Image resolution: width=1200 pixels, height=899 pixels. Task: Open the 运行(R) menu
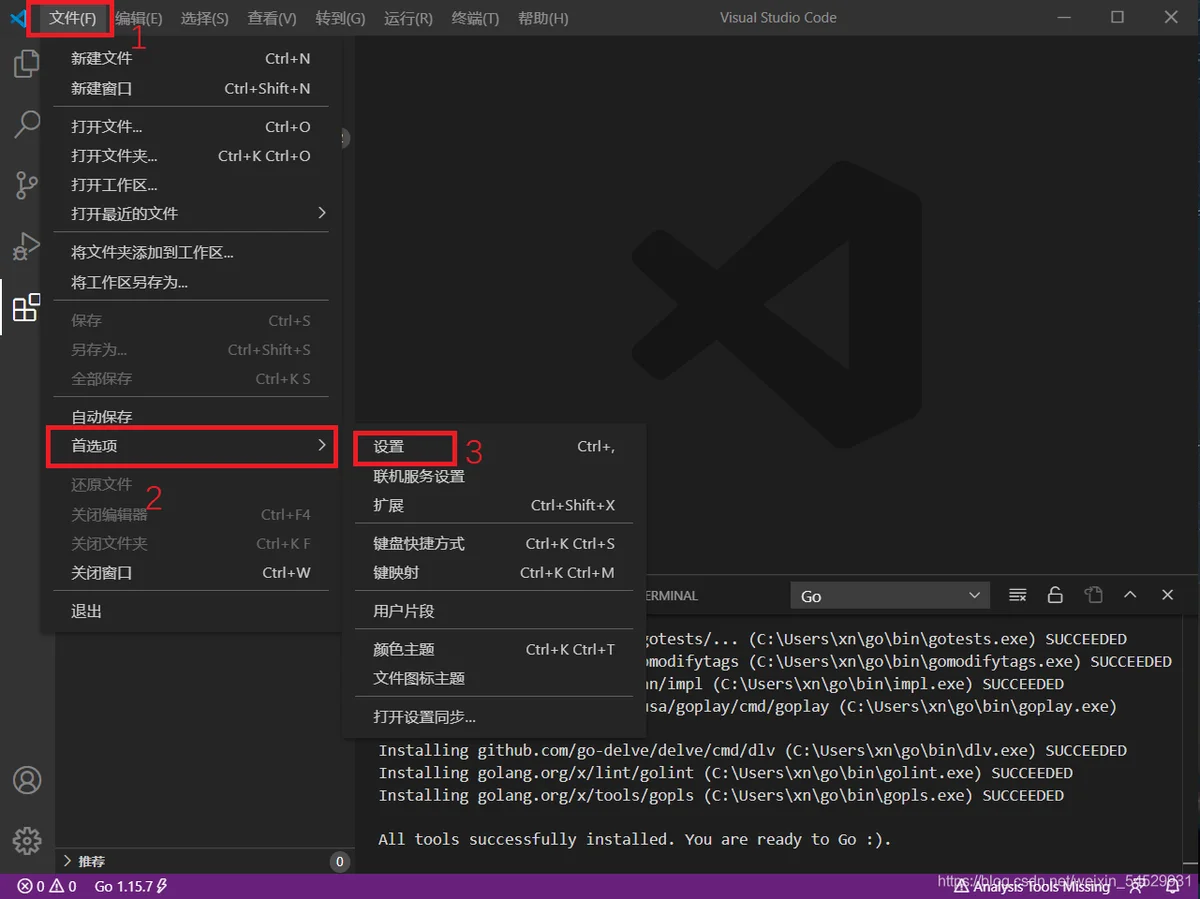click(408, 18)
